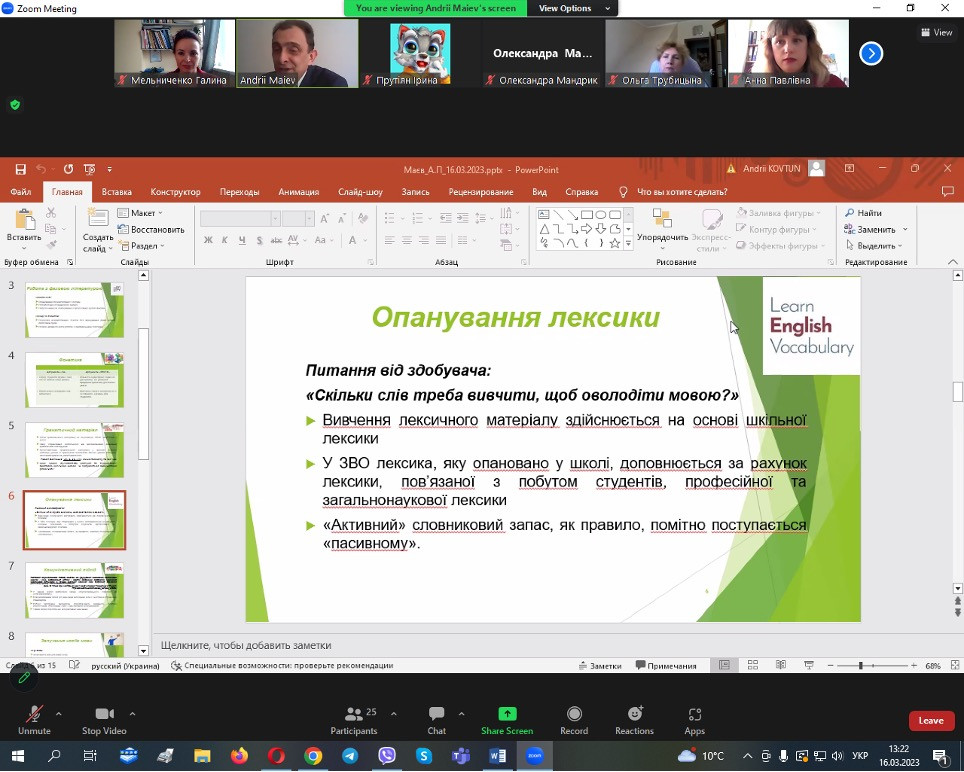The height and width of the screenshot is (772, 964).
Task: Toggle Stop Video in Zoom toolbar
Action: [x=104, y=719]
